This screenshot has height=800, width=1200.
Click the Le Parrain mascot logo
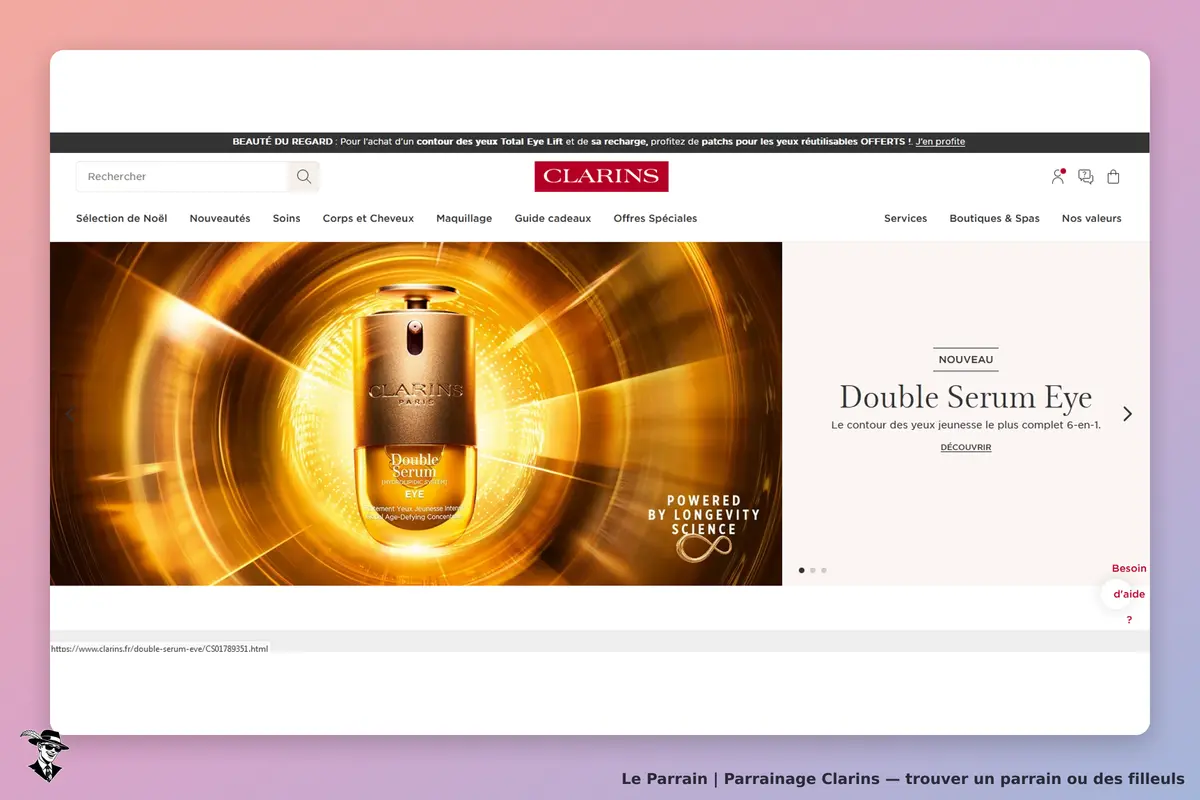click(44, 755)
